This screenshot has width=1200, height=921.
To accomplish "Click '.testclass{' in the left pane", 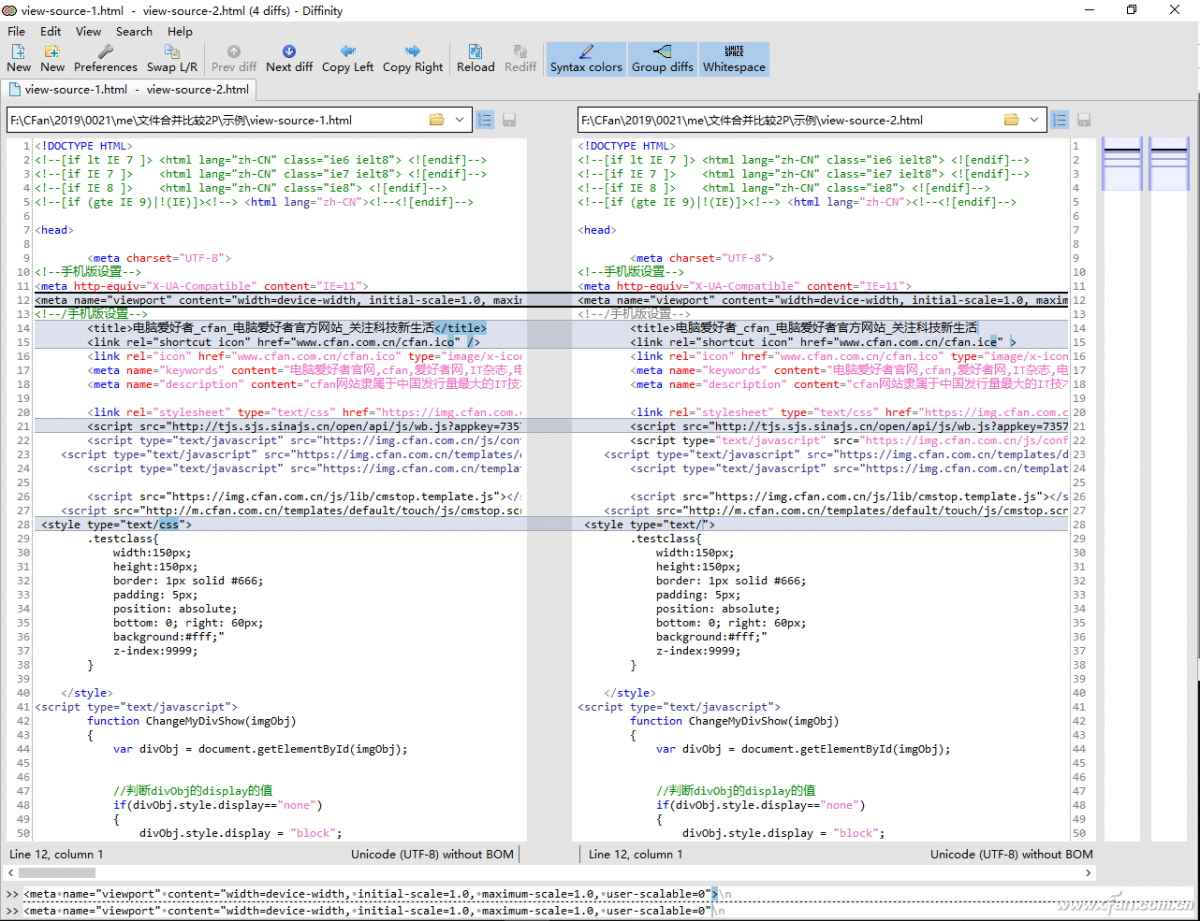I will tap(123, 538).
